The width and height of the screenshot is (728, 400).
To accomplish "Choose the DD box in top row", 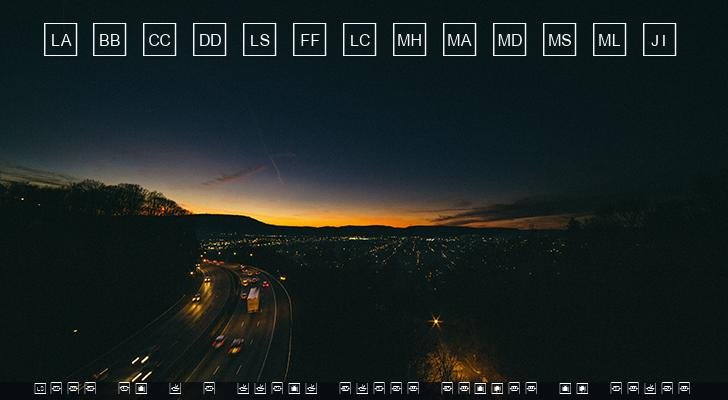I will click(x=210, y=40).
